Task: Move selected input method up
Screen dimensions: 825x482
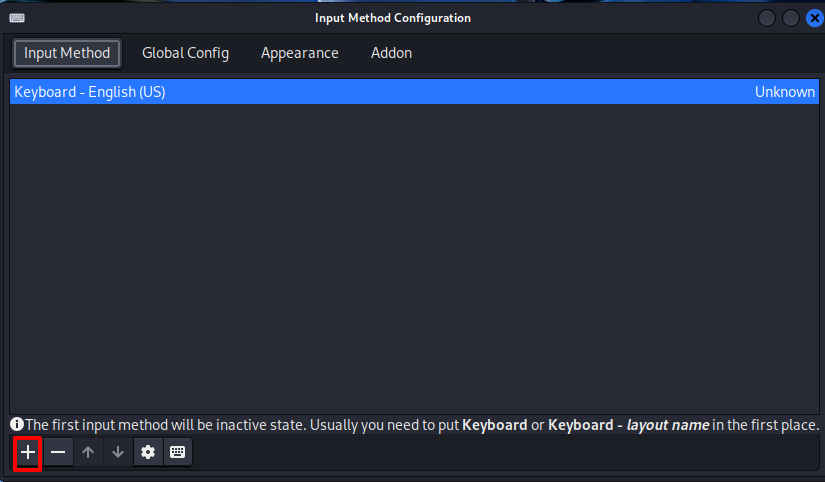Action: [x=88, y=452]
